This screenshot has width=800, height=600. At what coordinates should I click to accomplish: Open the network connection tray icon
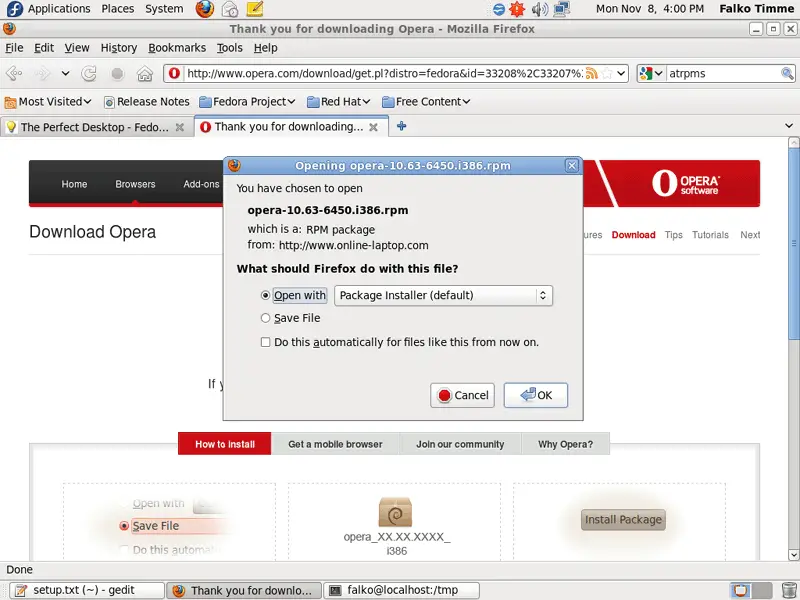561,9
